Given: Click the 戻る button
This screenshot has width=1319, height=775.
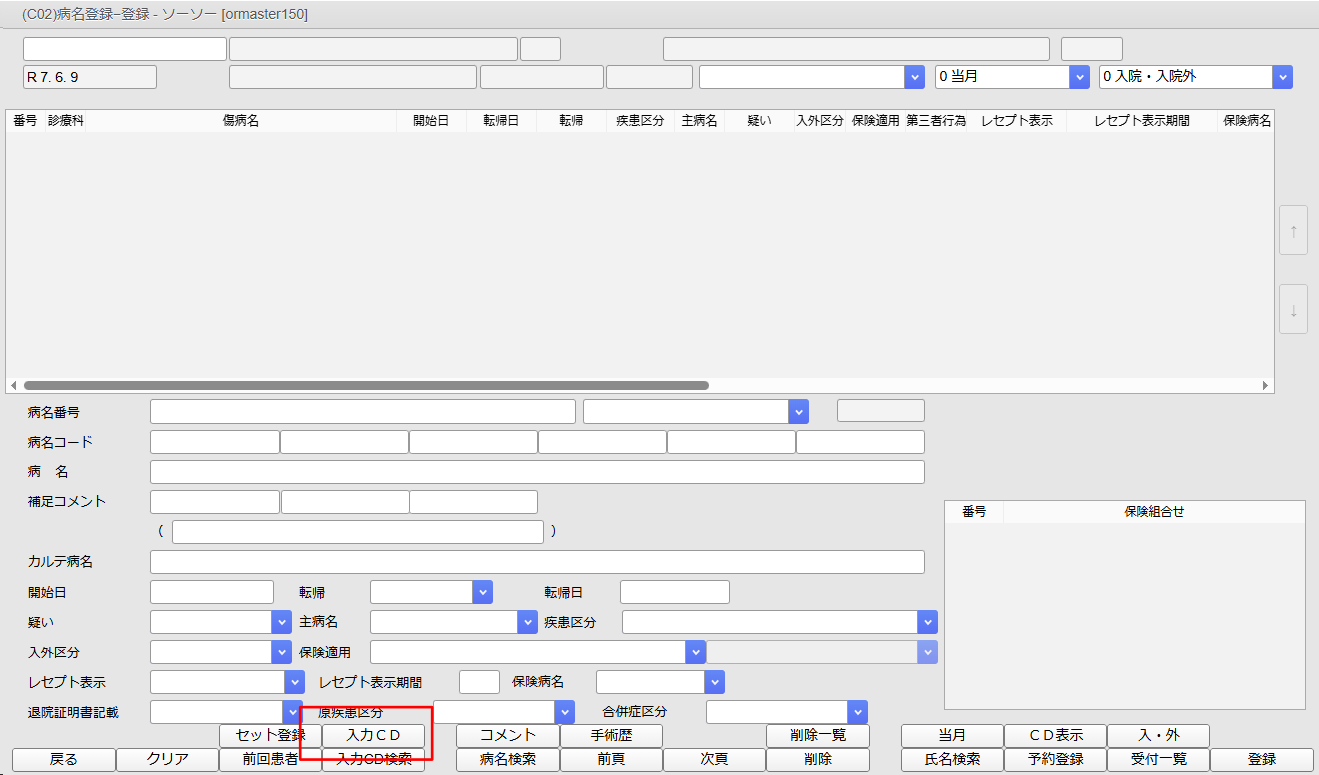Looking at the screenshot, I should (63, 760).
